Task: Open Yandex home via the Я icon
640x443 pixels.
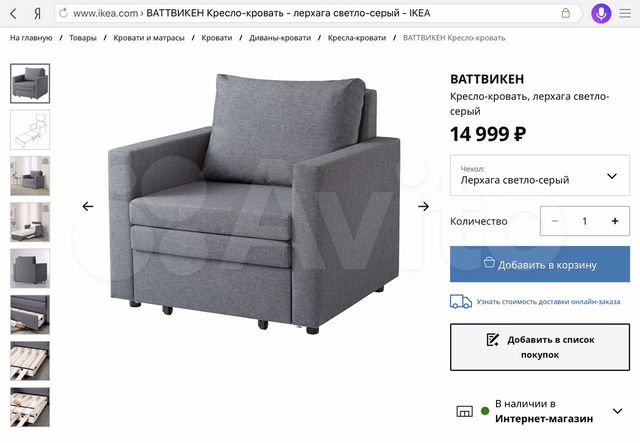Action: tap(37, 13)
